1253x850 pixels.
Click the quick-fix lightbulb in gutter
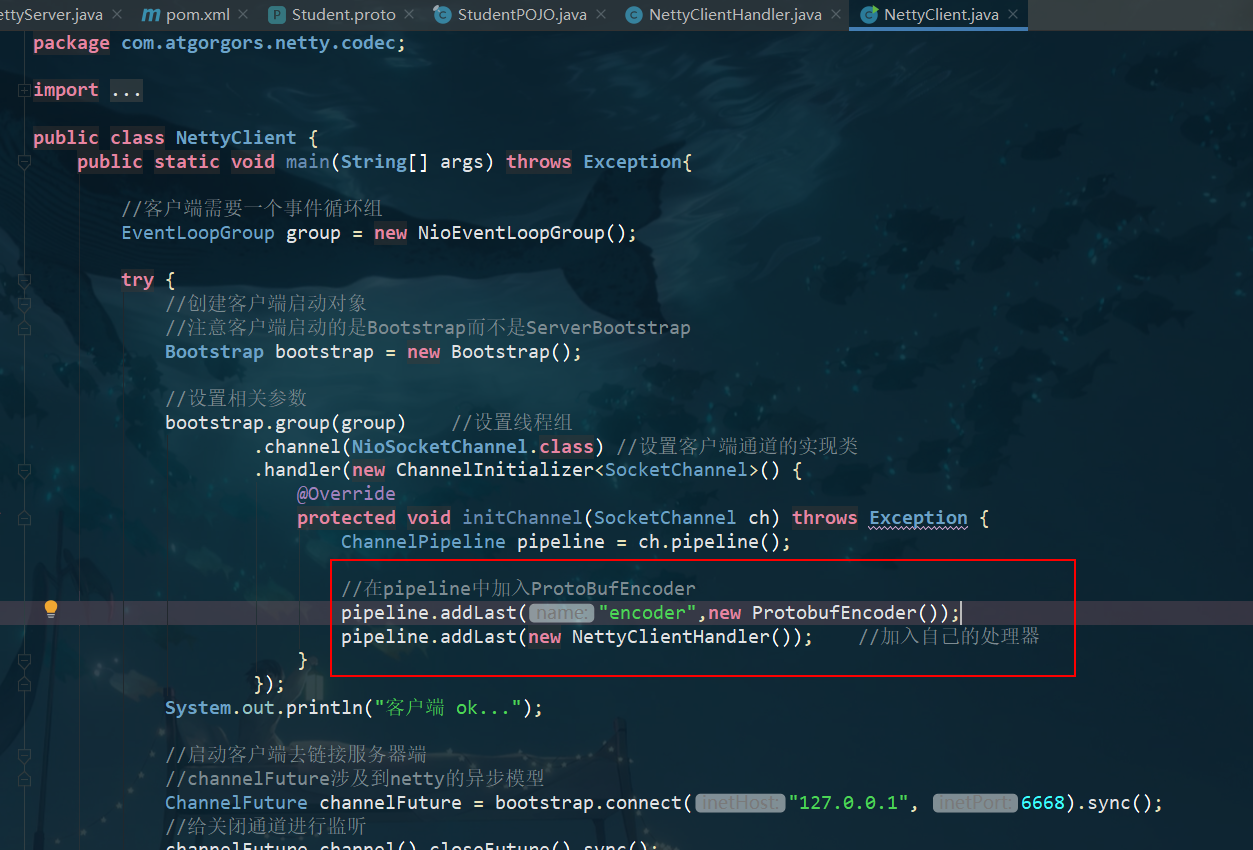(51, 609)
